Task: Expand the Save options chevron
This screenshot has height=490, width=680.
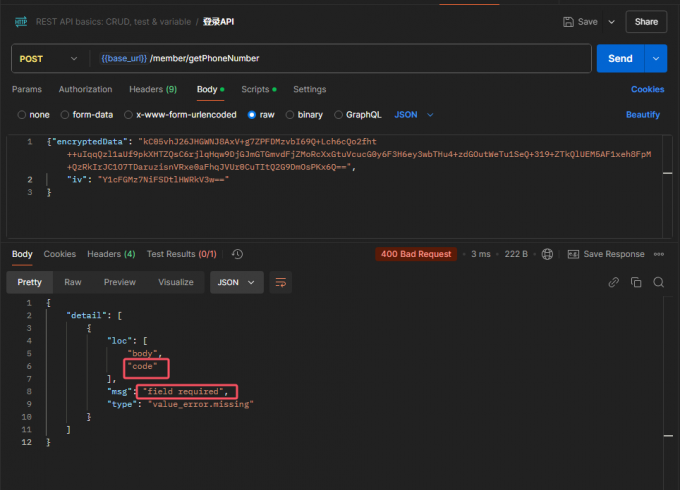Action: pyautogui.click(x=611, y=22)
